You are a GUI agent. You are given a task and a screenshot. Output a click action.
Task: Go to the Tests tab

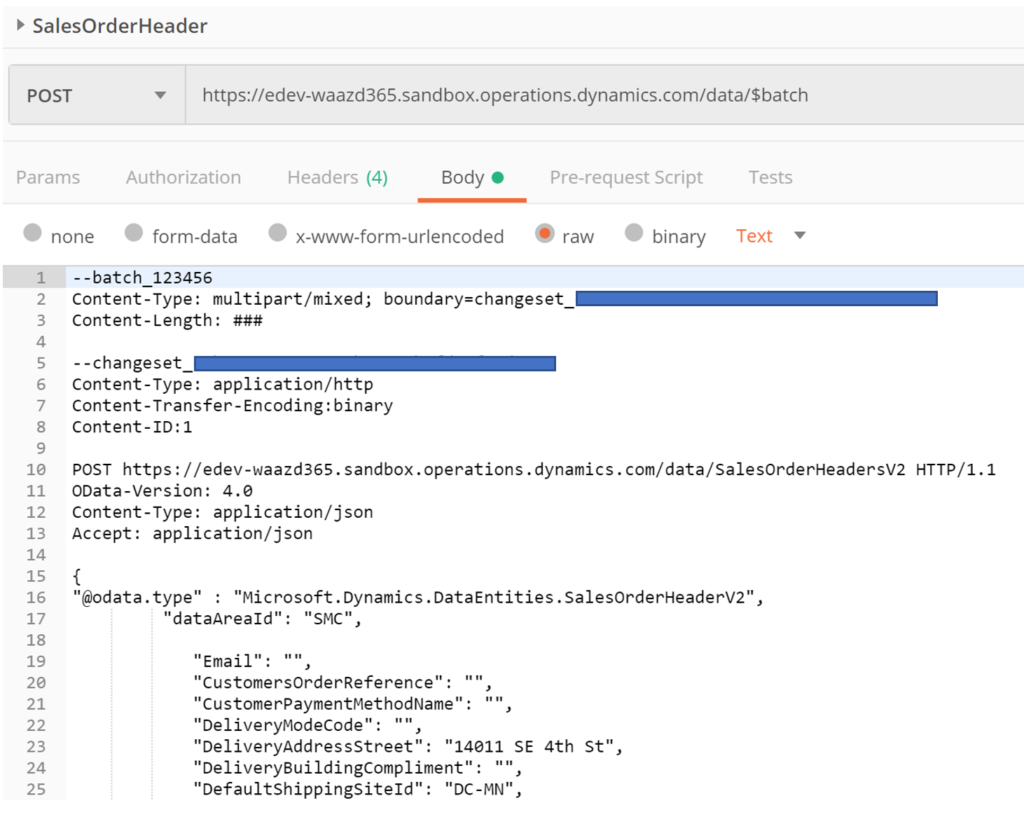click(x=770, y=178)
